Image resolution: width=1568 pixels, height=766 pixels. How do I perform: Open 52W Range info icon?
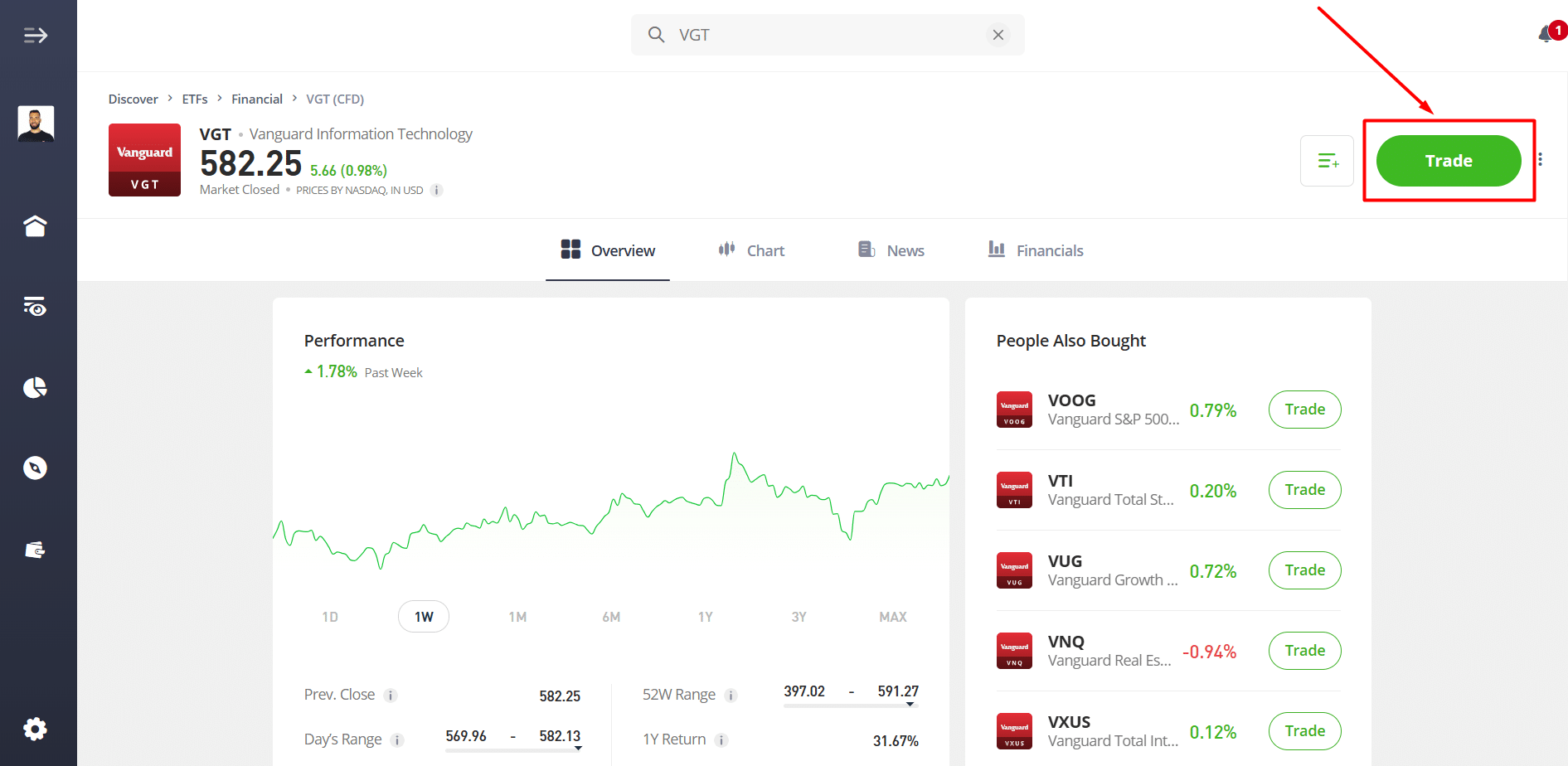tap(731, 696)
